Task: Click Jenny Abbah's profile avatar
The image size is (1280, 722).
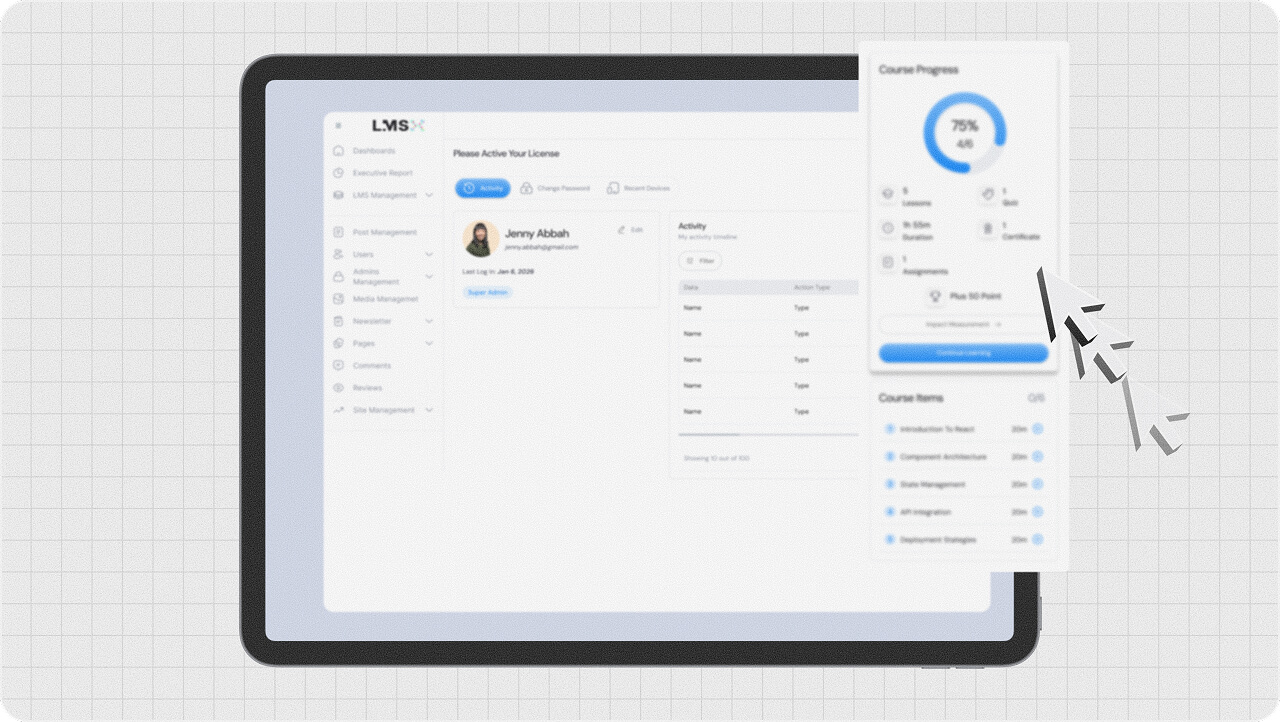Action: (481, 239)
